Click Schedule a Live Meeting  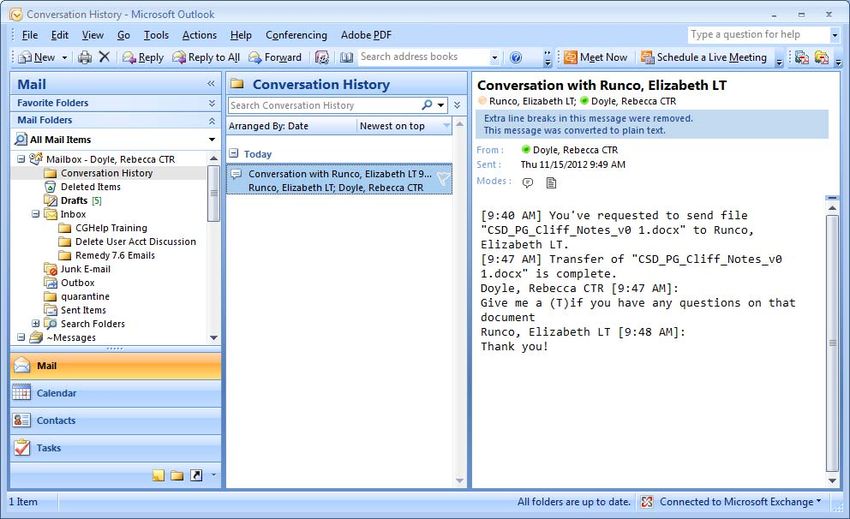(704, 57)
